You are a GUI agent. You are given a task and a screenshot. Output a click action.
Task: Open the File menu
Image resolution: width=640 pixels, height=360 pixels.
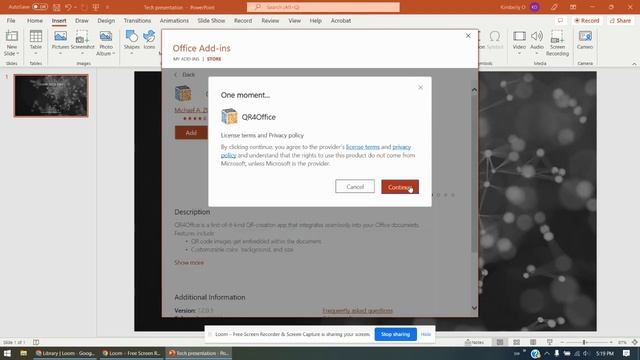point(11,20)
